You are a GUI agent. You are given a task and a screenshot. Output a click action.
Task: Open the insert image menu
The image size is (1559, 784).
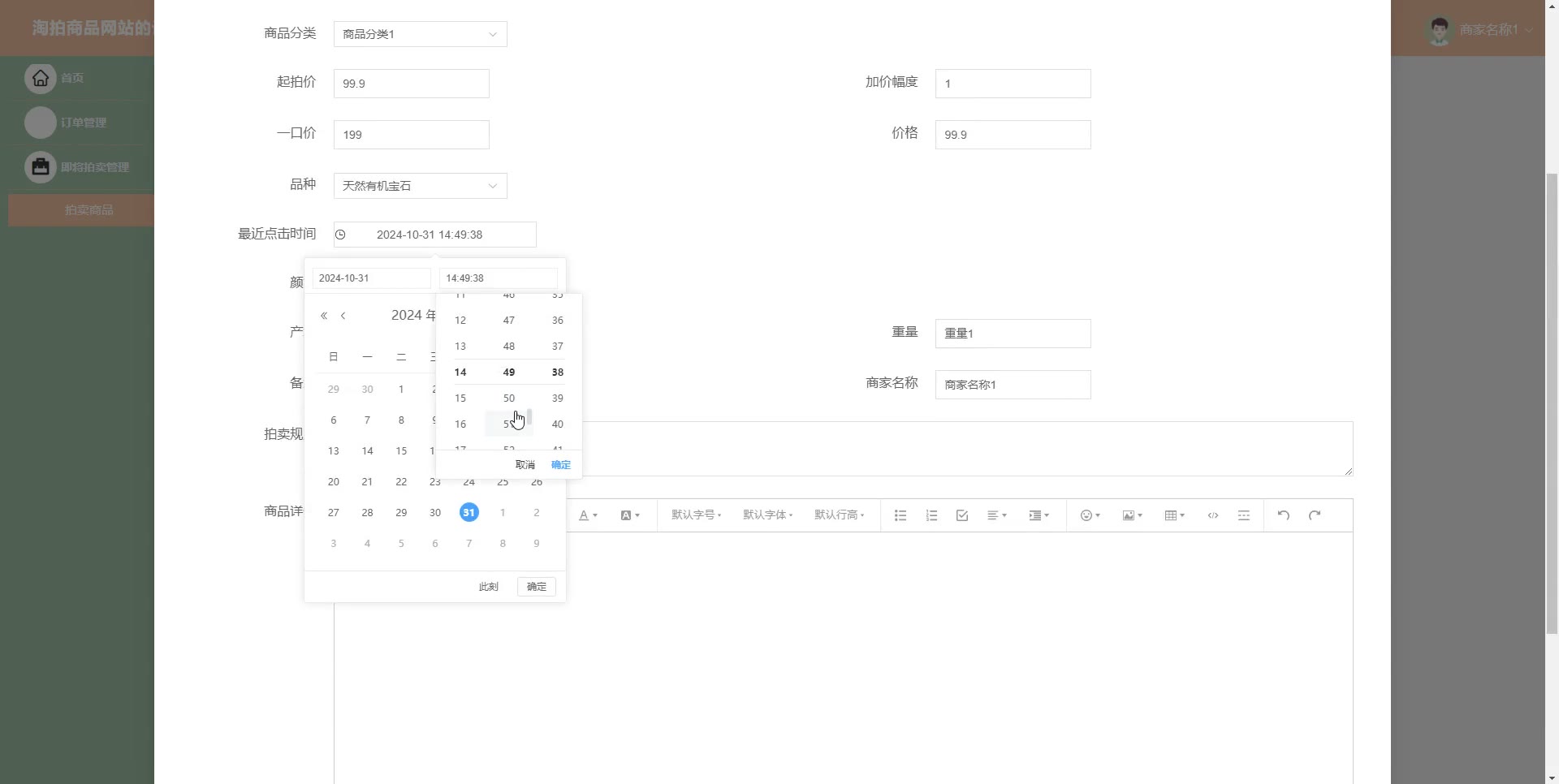point(1132,515)
